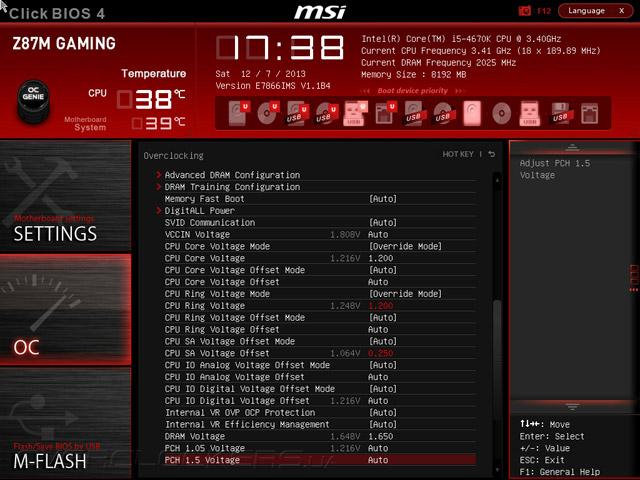
Task: Select the highlighted plain hard disk boot icon
Action: coord(472,113)
